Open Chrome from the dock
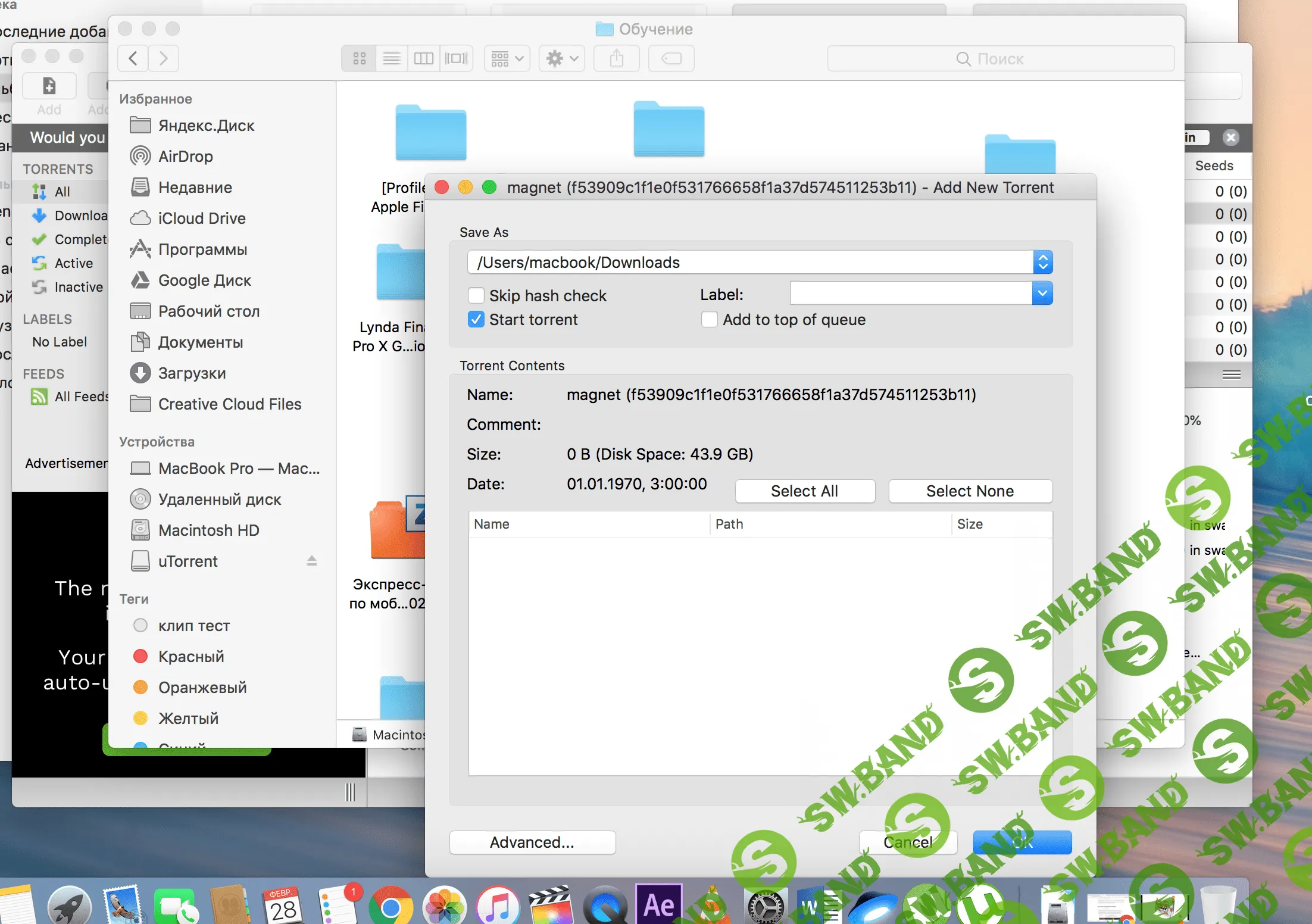This screenshot has height=924, width=1312. pos(391,907)
